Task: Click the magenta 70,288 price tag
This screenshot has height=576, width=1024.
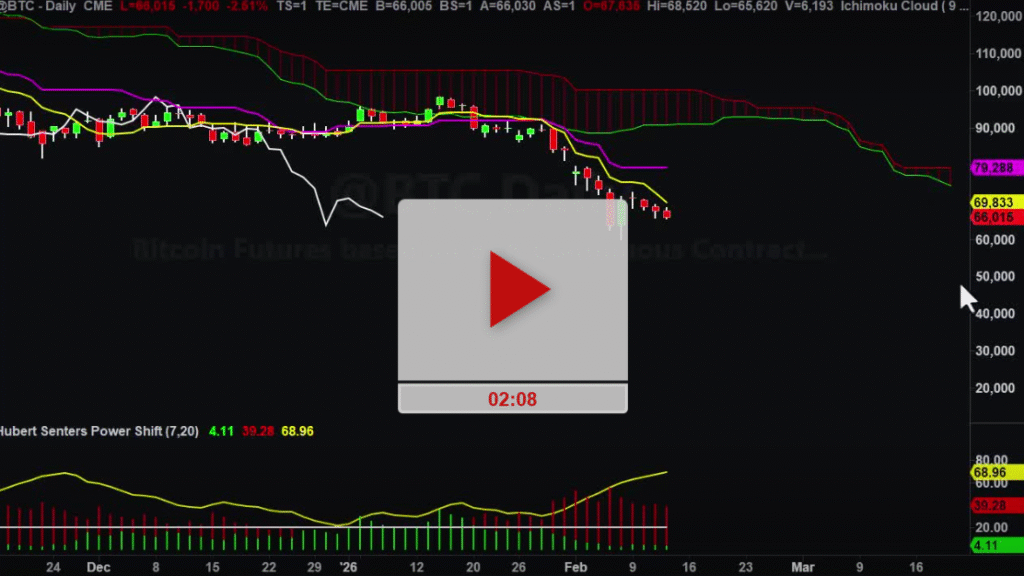Action: [992, 167]
